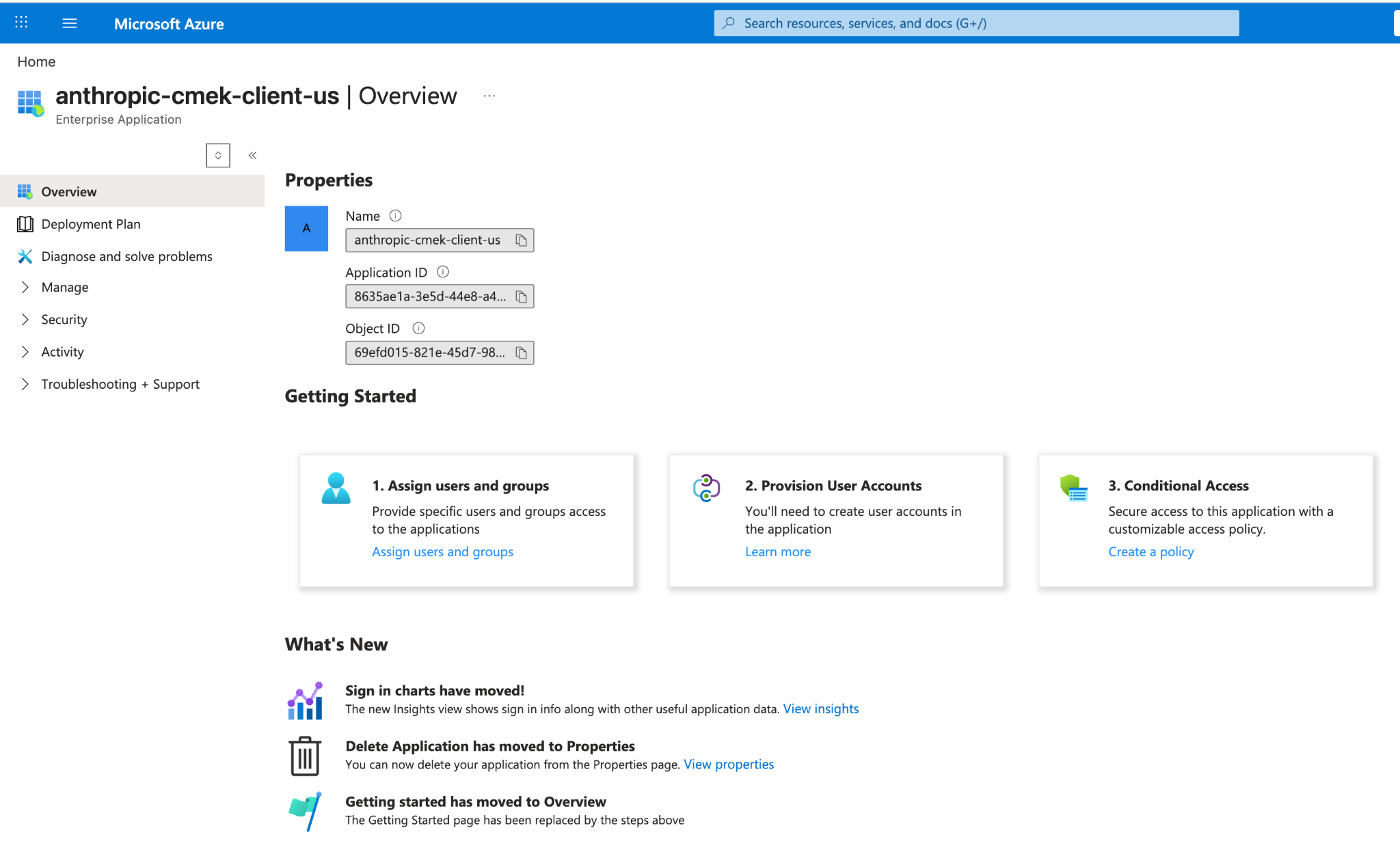The image size is (1400, 854).
Task: Click the Assign users and groups link
Action: point(442,551)
